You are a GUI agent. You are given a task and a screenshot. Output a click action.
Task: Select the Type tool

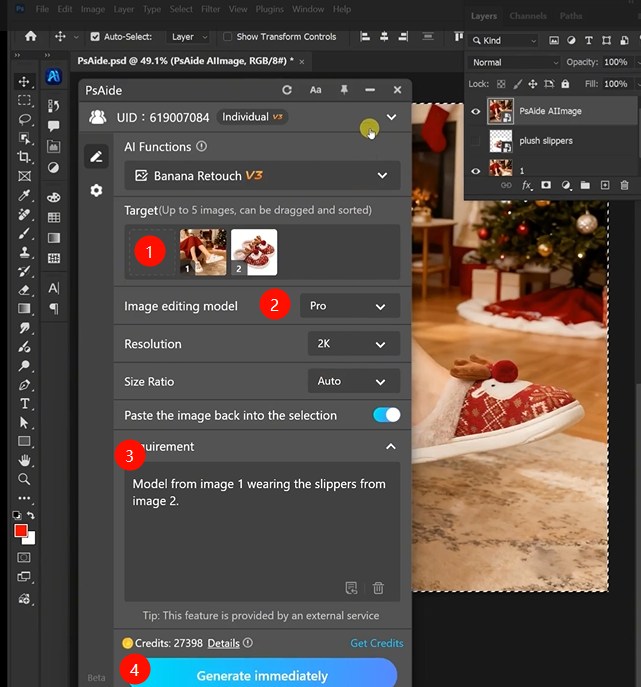click(x=24, y=403)
